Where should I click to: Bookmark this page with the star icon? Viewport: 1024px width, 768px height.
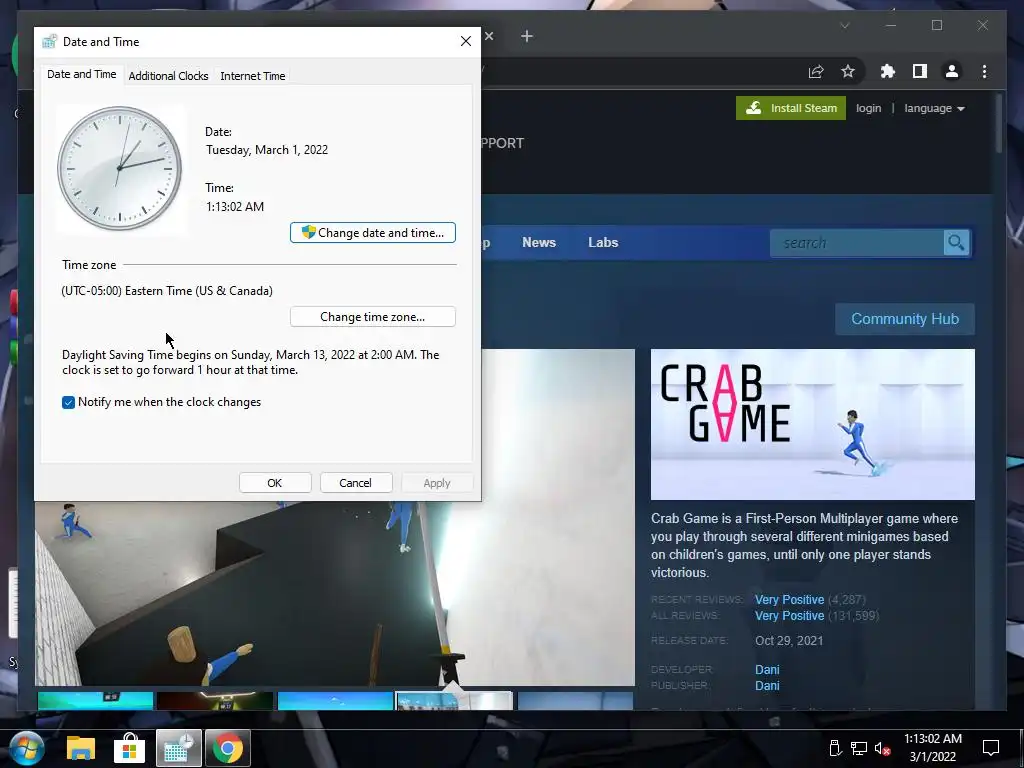pyautogui.click(x=848, y=71)
